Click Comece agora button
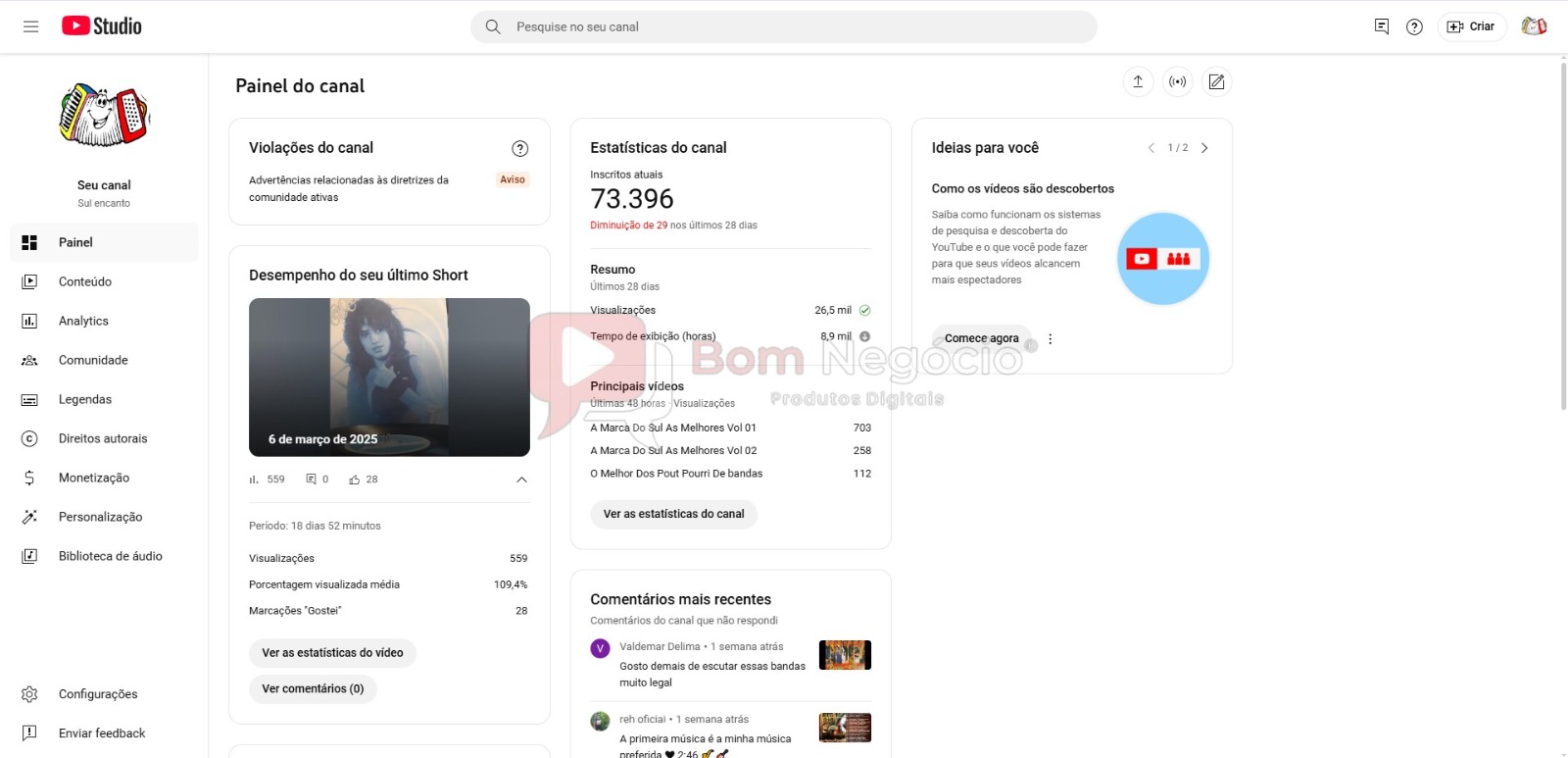This screenshot has width=1568, height=758. [x=981, y=338]
